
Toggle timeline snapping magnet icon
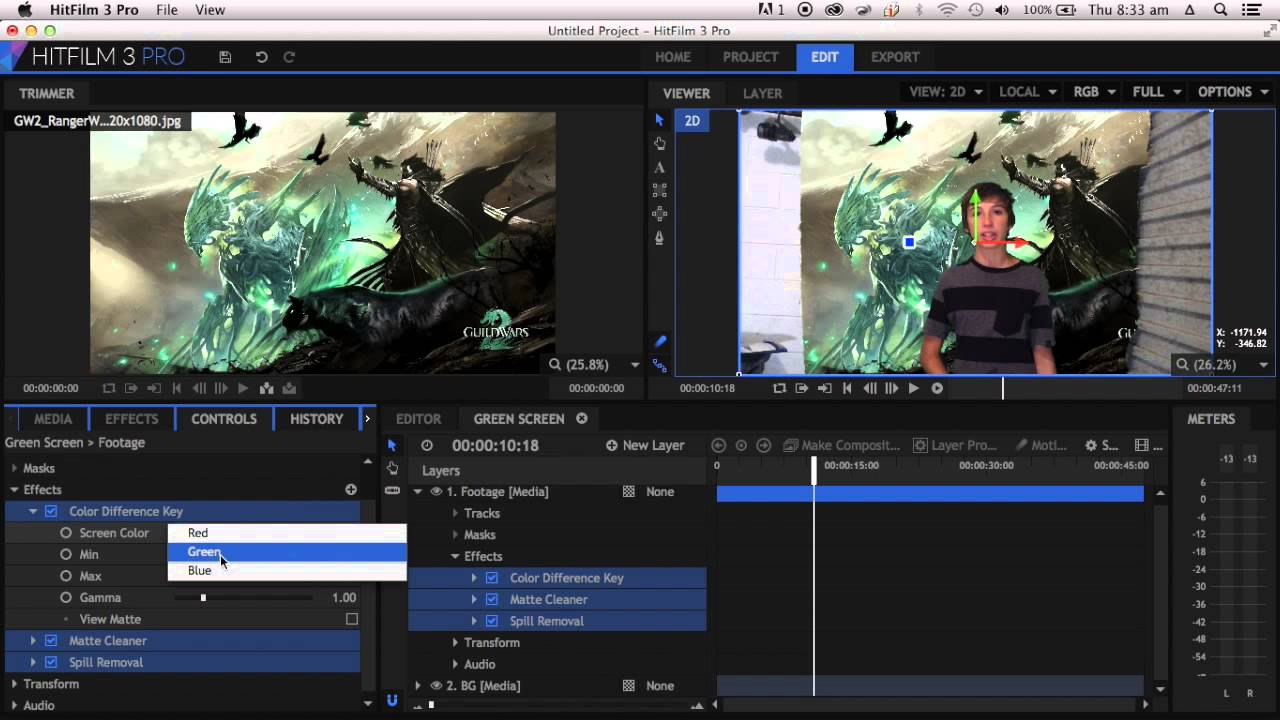(392, 701)
